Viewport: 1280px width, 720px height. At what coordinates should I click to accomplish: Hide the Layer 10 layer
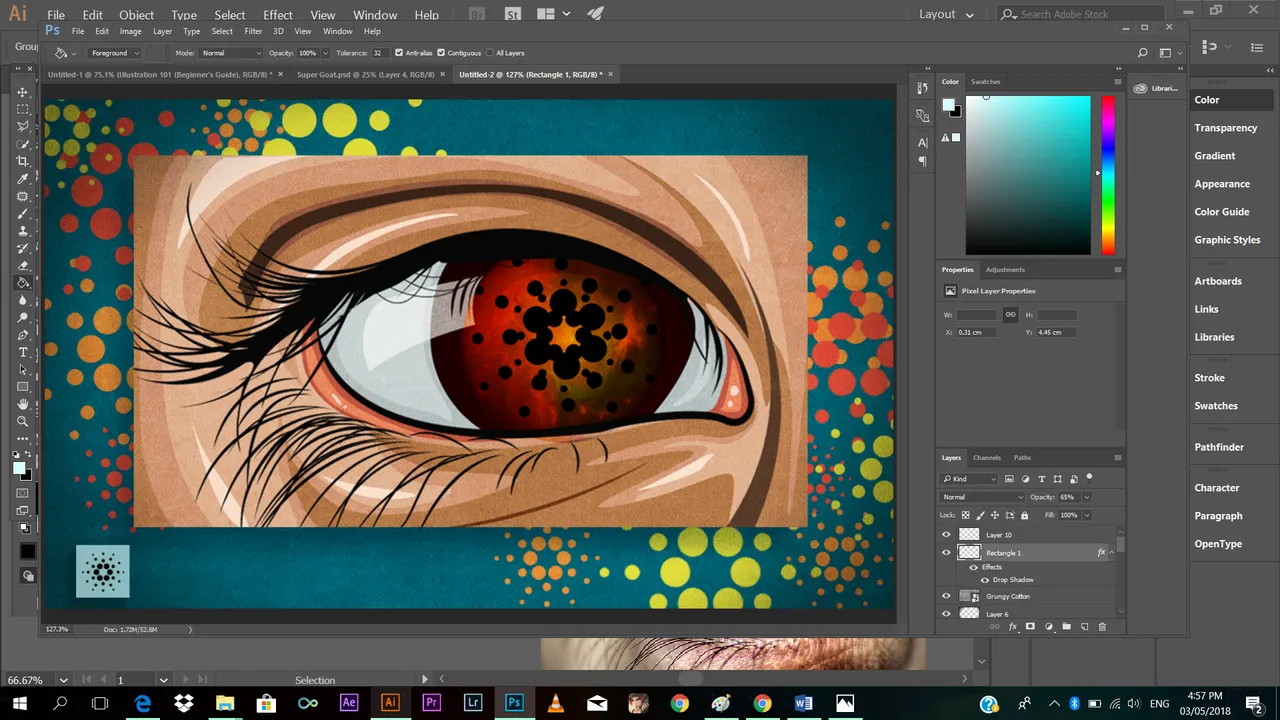(x=946, y=534)
